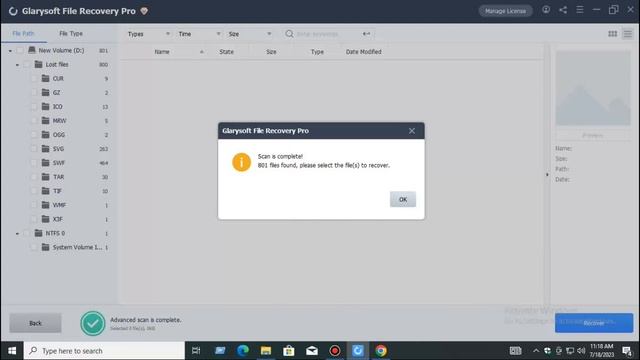Collapse the preview panel with arrow
Viewport: 640px width, 360px height.
click(x=547, y=175)
